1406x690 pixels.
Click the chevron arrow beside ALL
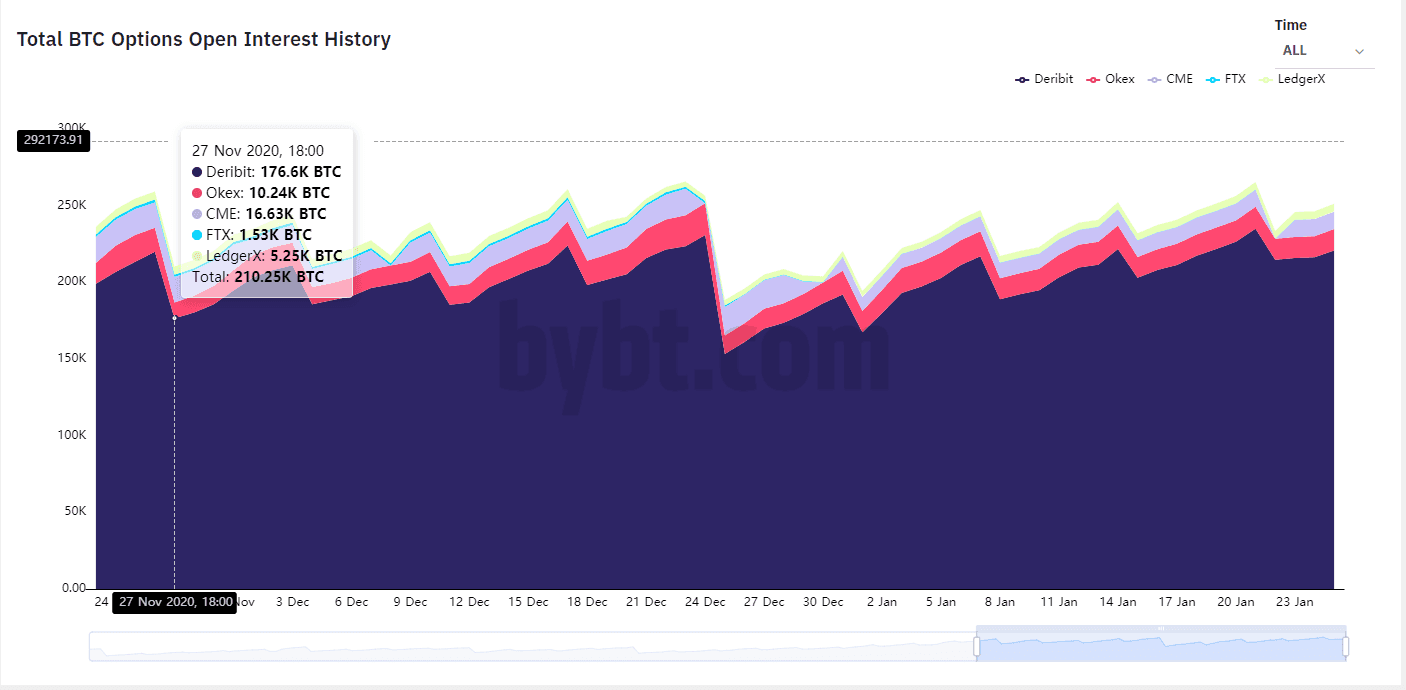coord(1359,51)
